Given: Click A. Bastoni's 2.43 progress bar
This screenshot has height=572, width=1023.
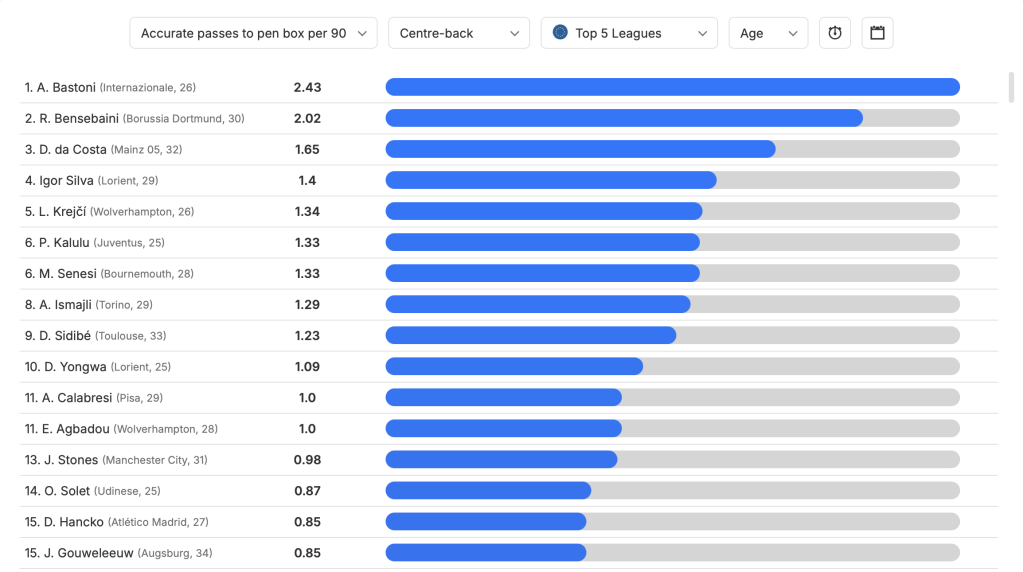Looking at the screenshot, I should (672, 87).
